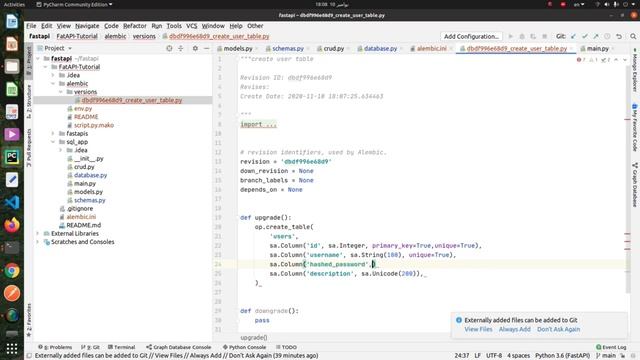Expand the fastapis folder
640x360 pixels.
[x=53, y=133]
